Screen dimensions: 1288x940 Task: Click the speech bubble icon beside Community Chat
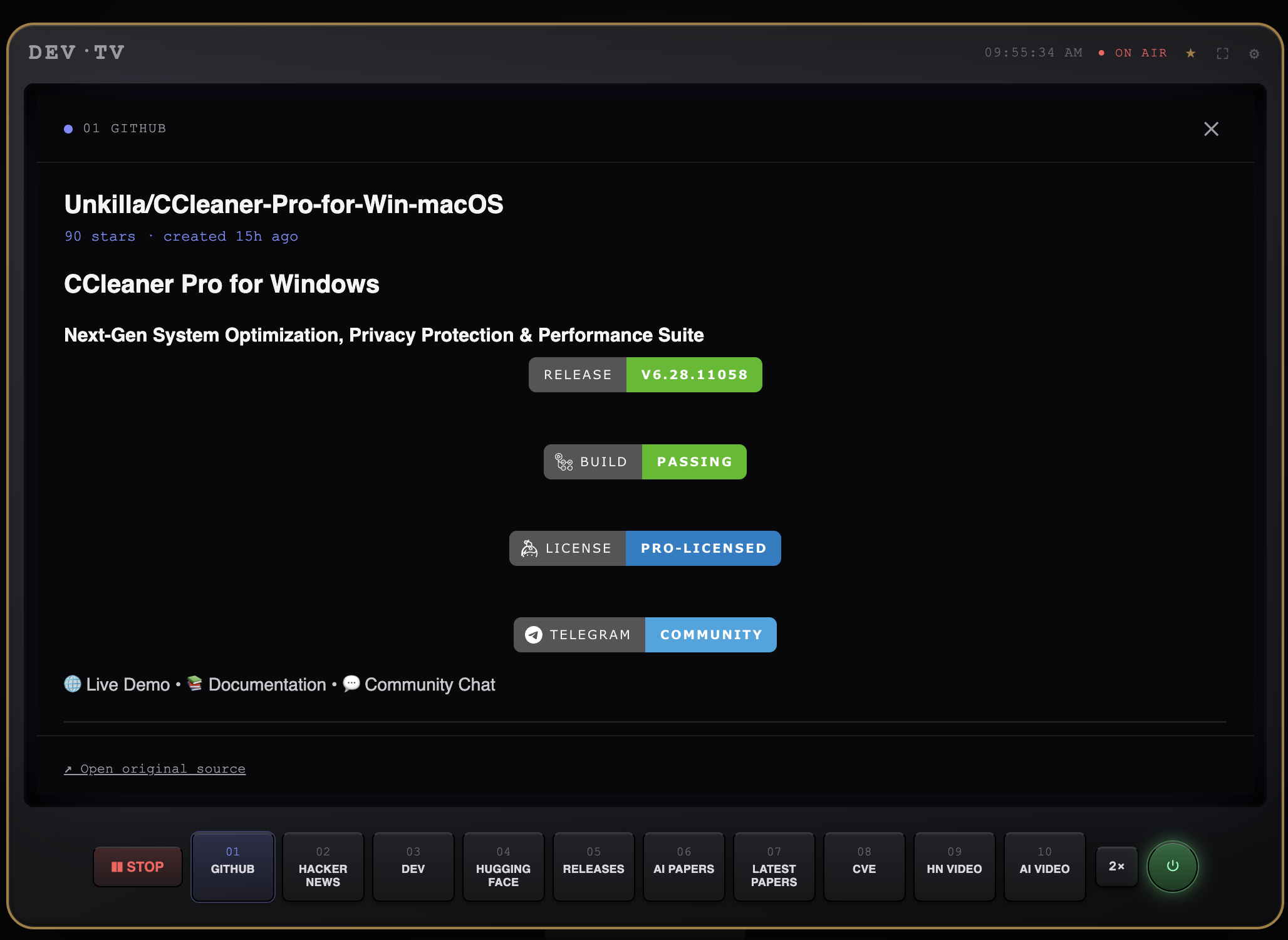click(351, 683)
